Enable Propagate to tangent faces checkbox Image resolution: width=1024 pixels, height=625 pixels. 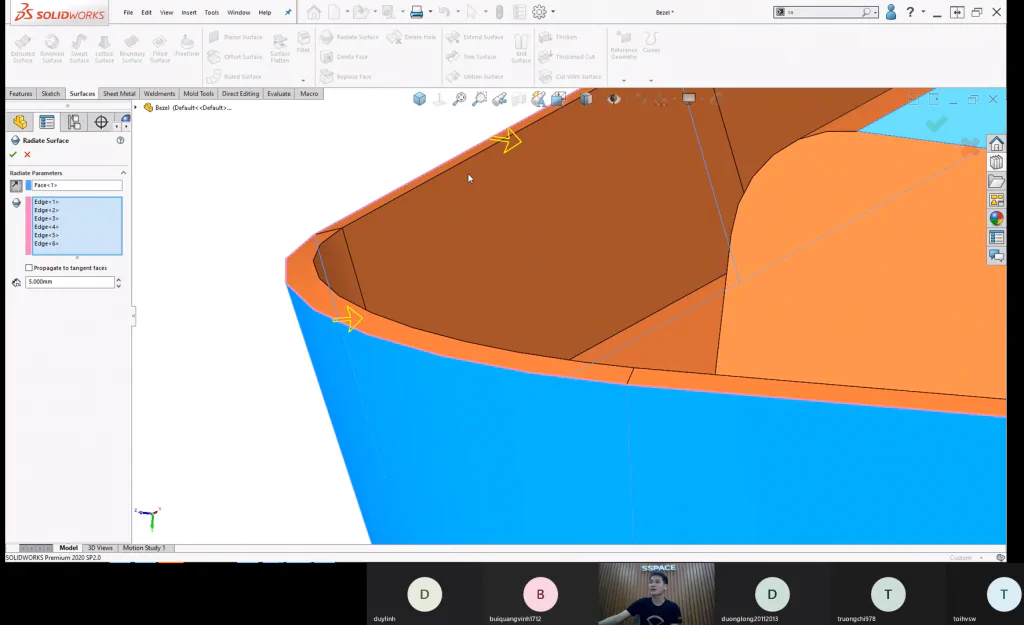(29, 268)
